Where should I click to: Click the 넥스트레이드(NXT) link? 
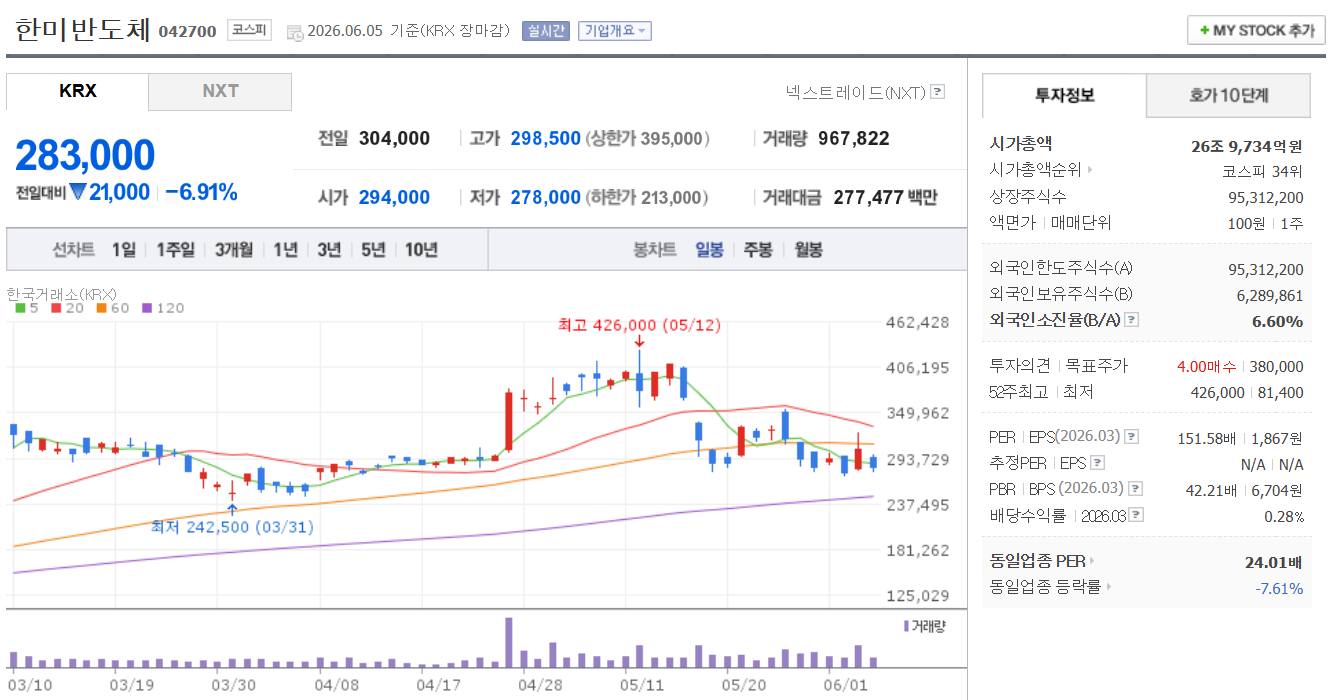click(x=855, y=92)
